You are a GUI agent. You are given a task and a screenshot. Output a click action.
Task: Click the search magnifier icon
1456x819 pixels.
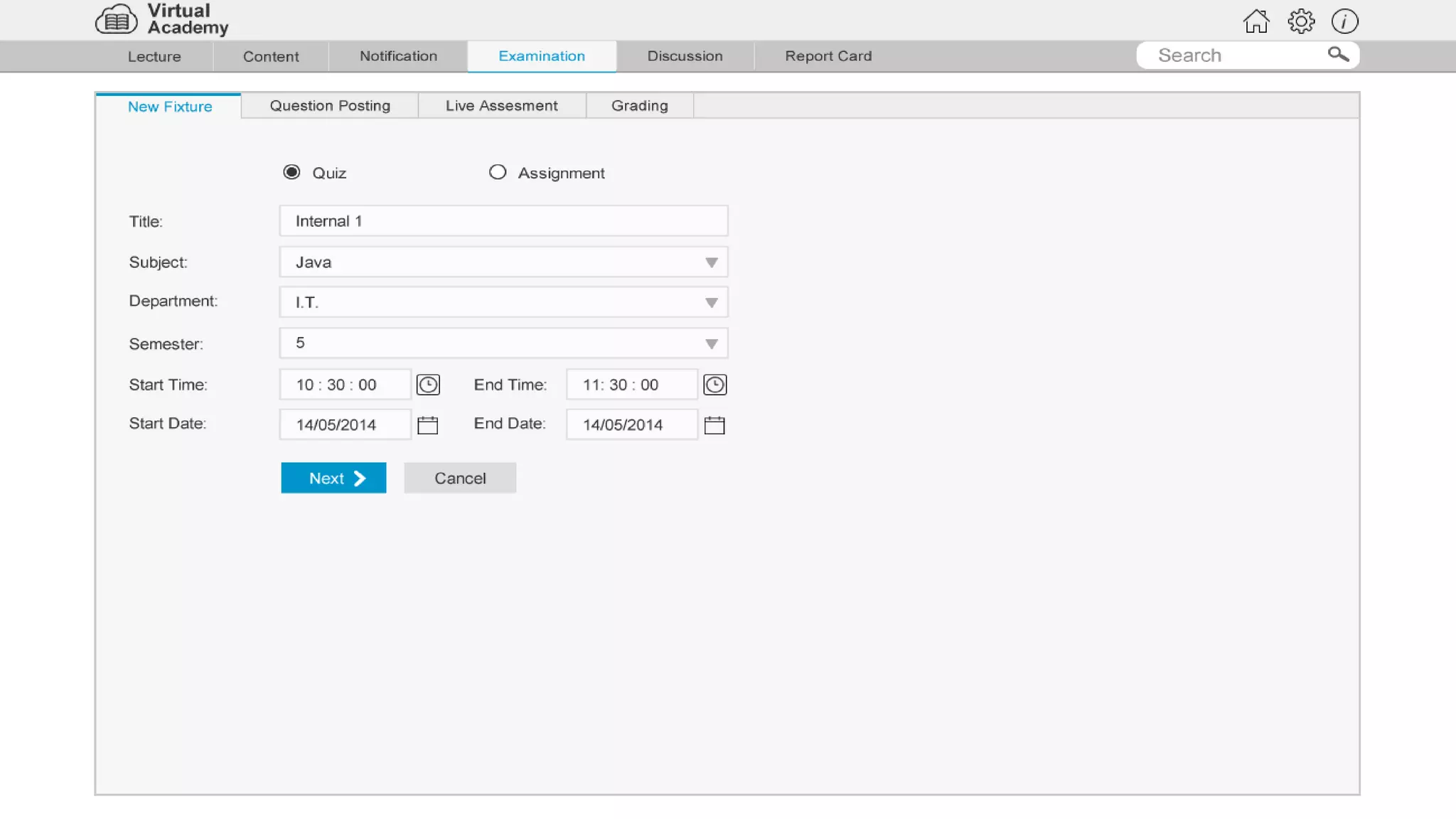(x=1338, y=55)
